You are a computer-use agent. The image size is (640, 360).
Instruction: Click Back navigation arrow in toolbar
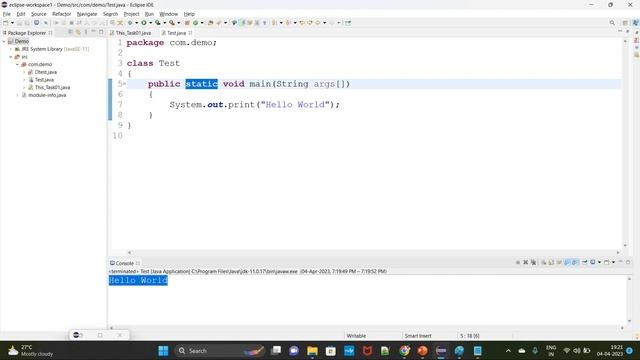(318, 23)
